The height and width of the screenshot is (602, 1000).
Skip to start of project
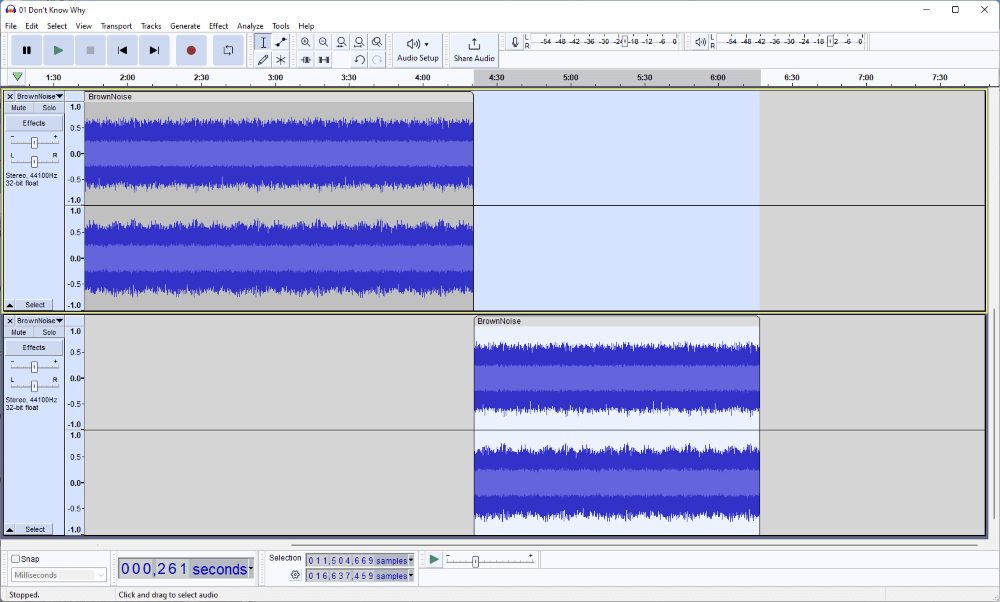coord(122,50)
